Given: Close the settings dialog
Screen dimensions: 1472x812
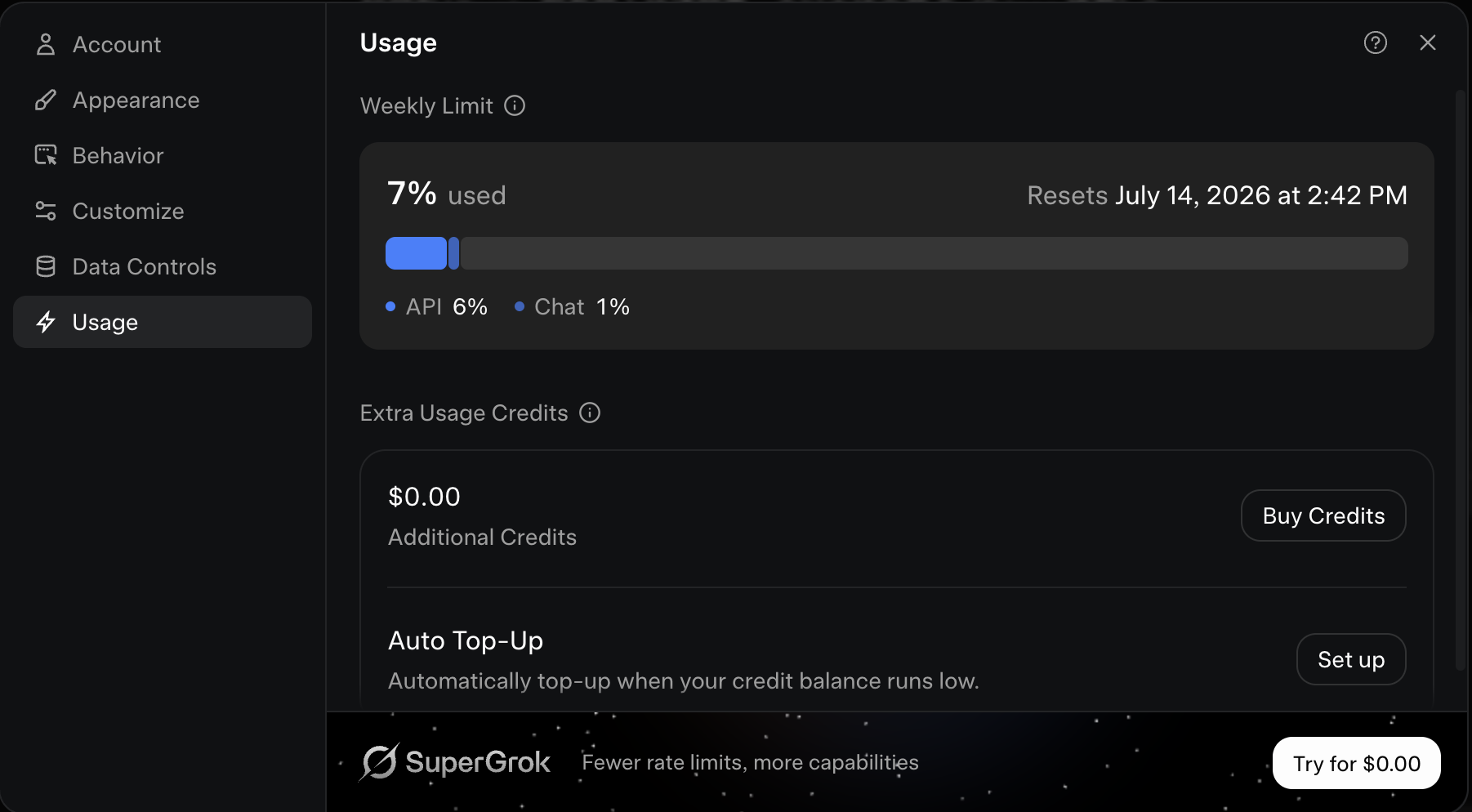Looking at the screenshot, I should tap(1428, 42).
